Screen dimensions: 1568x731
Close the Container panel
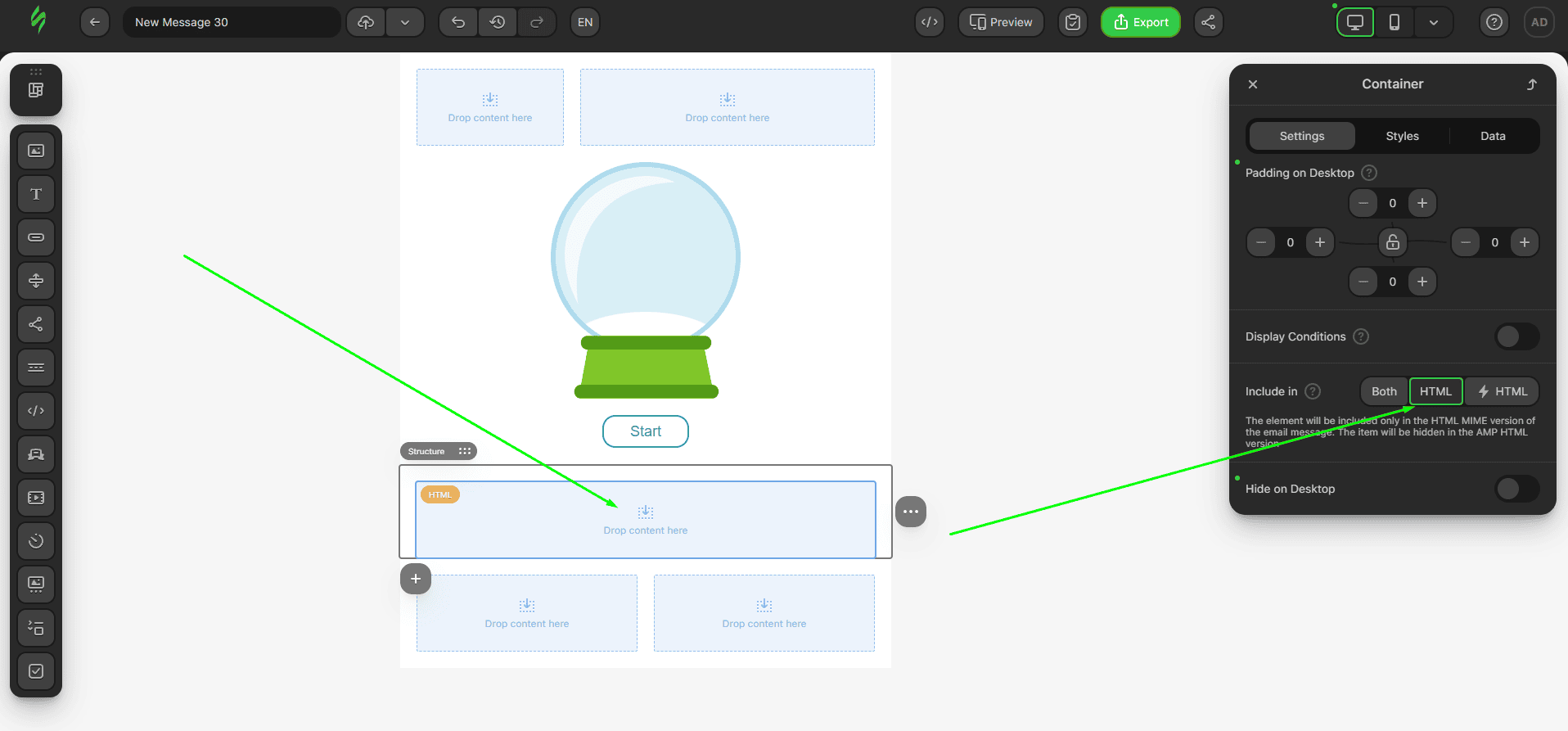pyautogui.click(x=1253, y=84)
